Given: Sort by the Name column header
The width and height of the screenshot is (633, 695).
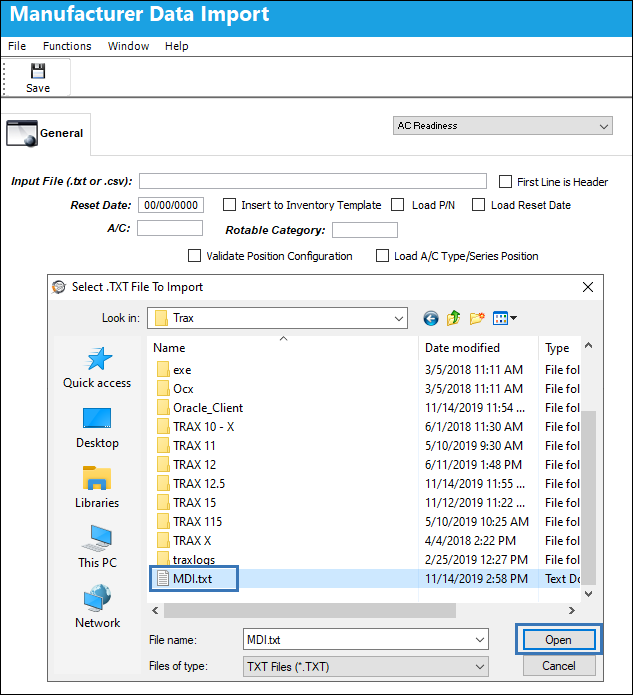Looking at the screenshot, I should (283, 348).
